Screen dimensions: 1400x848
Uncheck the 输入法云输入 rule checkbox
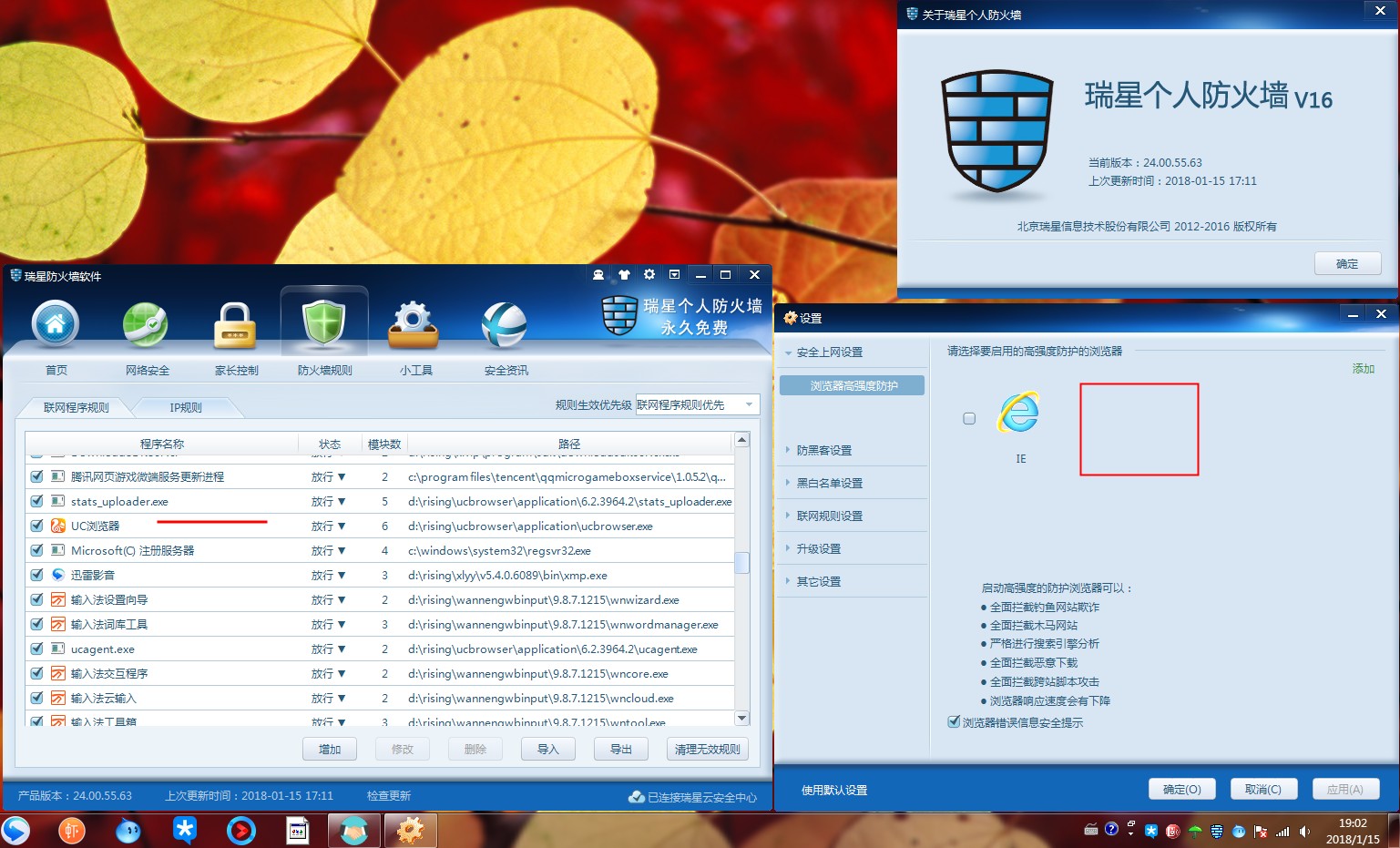point(36,698)
